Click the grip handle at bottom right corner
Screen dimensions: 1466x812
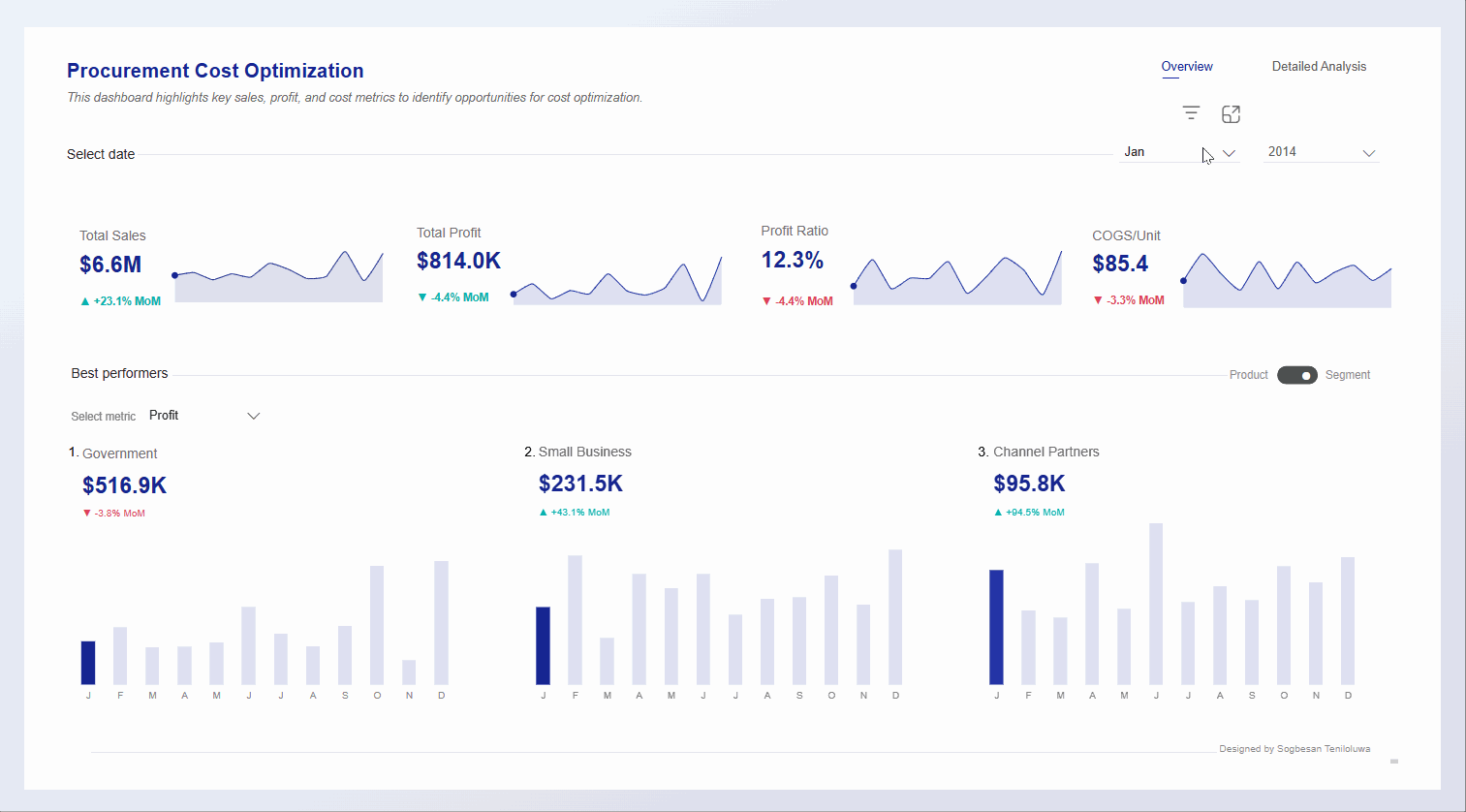click(1393, 761)
